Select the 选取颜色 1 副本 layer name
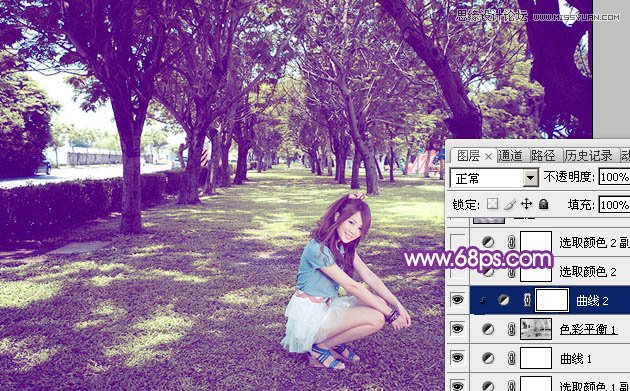 [594, 387]
